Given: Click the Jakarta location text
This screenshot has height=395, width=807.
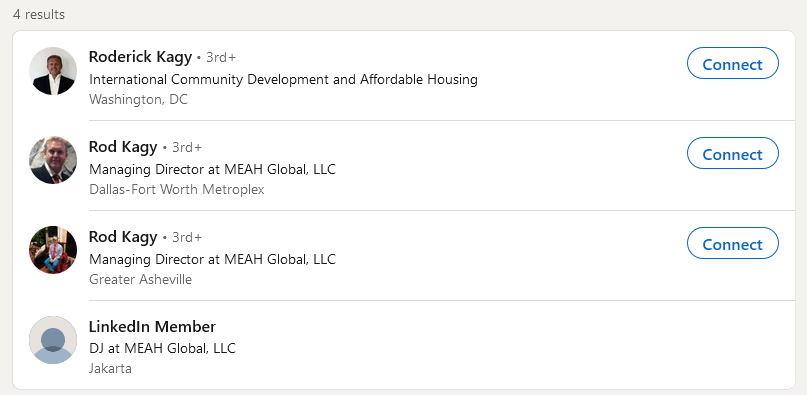Looking at the screenshot, I should (110, 369).
